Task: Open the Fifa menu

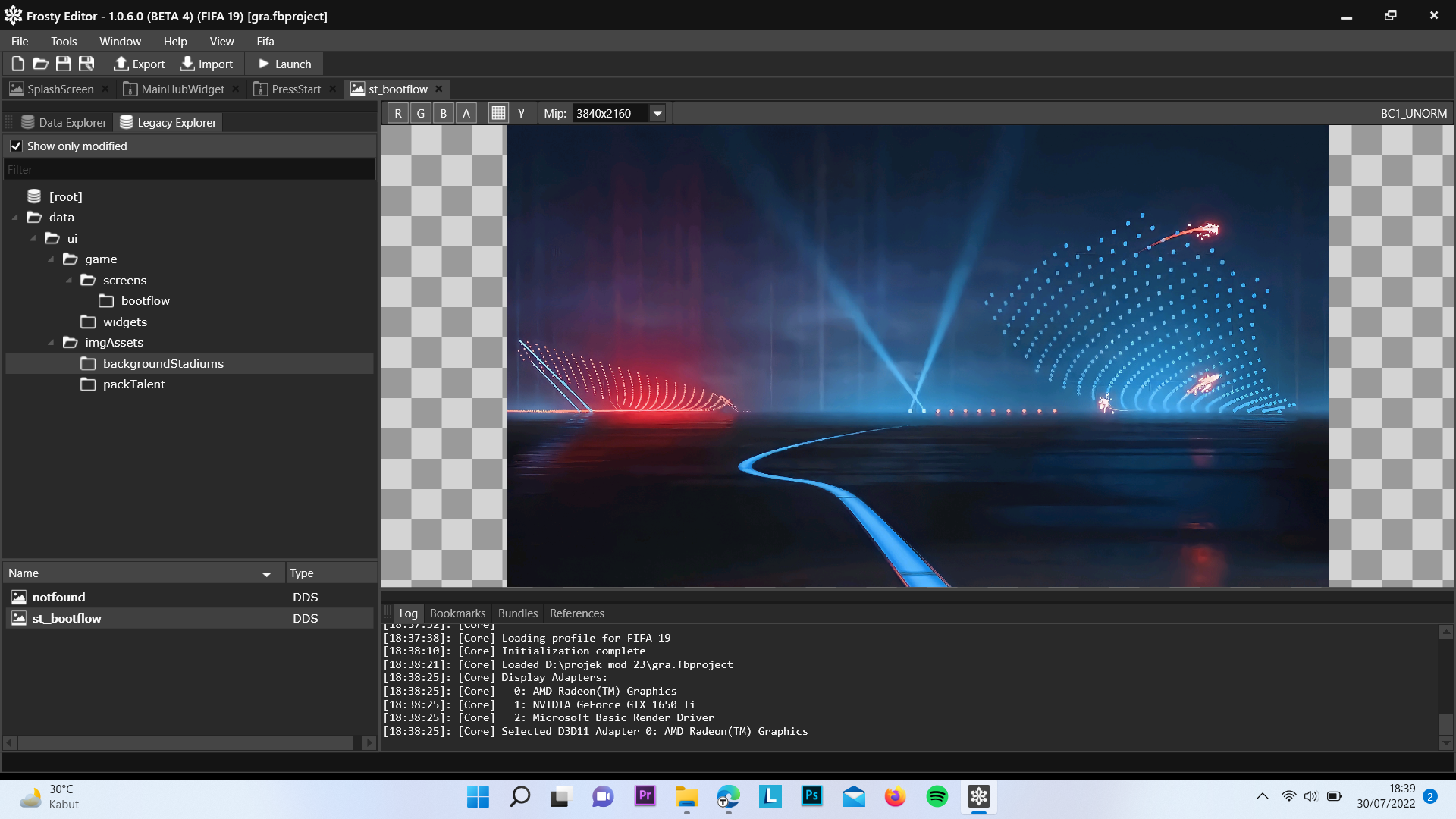Action: [265, 41]
